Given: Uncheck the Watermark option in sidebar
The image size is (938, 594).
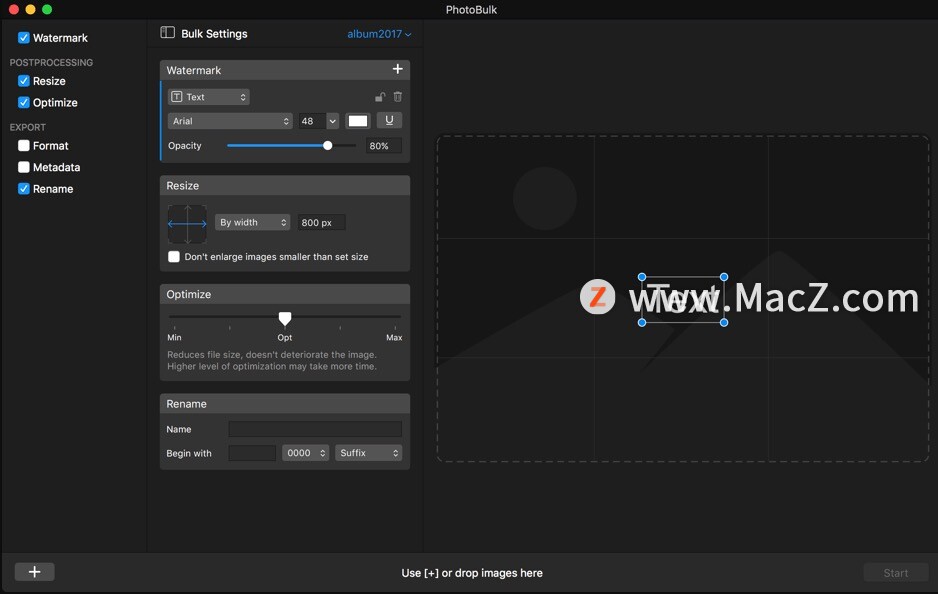Looking at the screenshot, I should 24,38.
